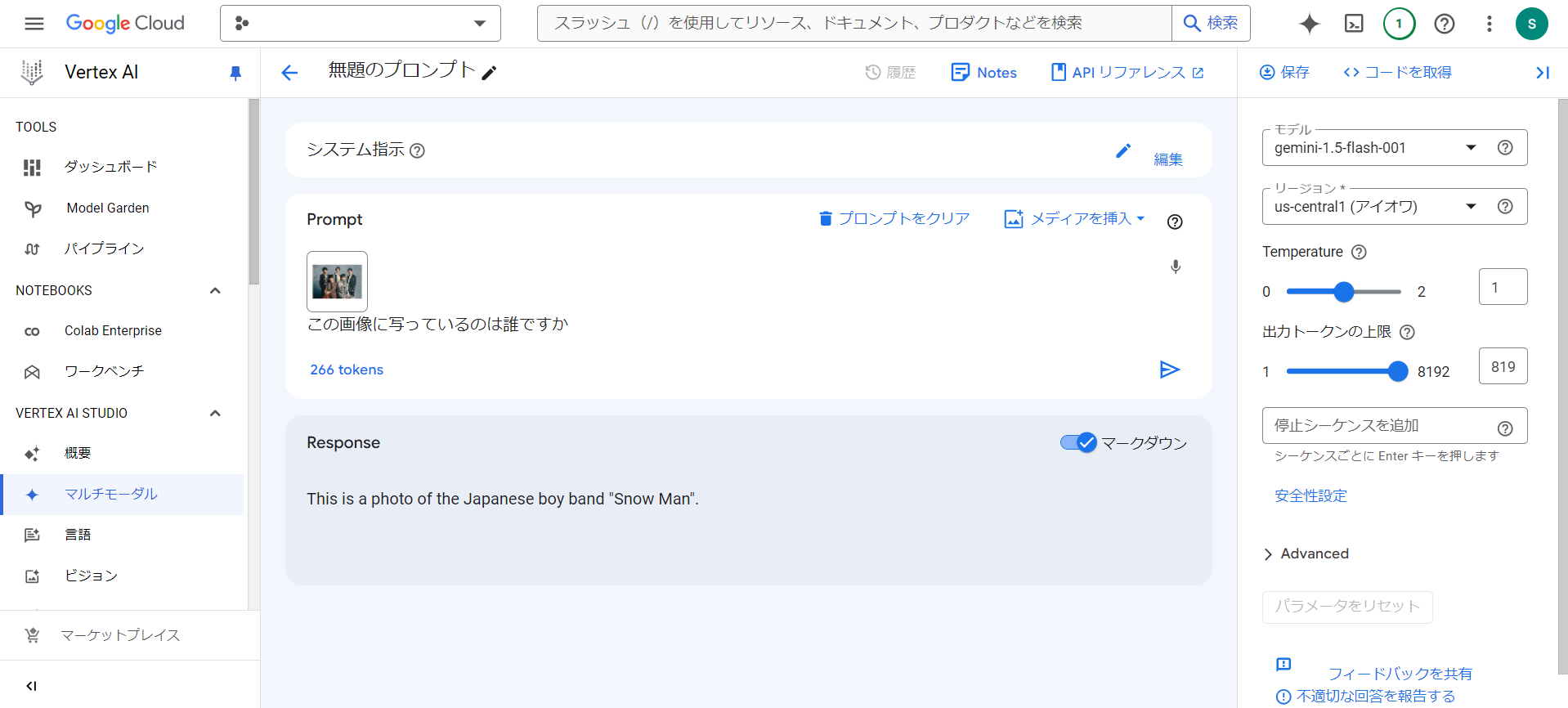Image resolution: width=1568 pixels, height=708 pixels.
Task: Open the main navigation hamburger menu
Action: [x=34, y=24]
